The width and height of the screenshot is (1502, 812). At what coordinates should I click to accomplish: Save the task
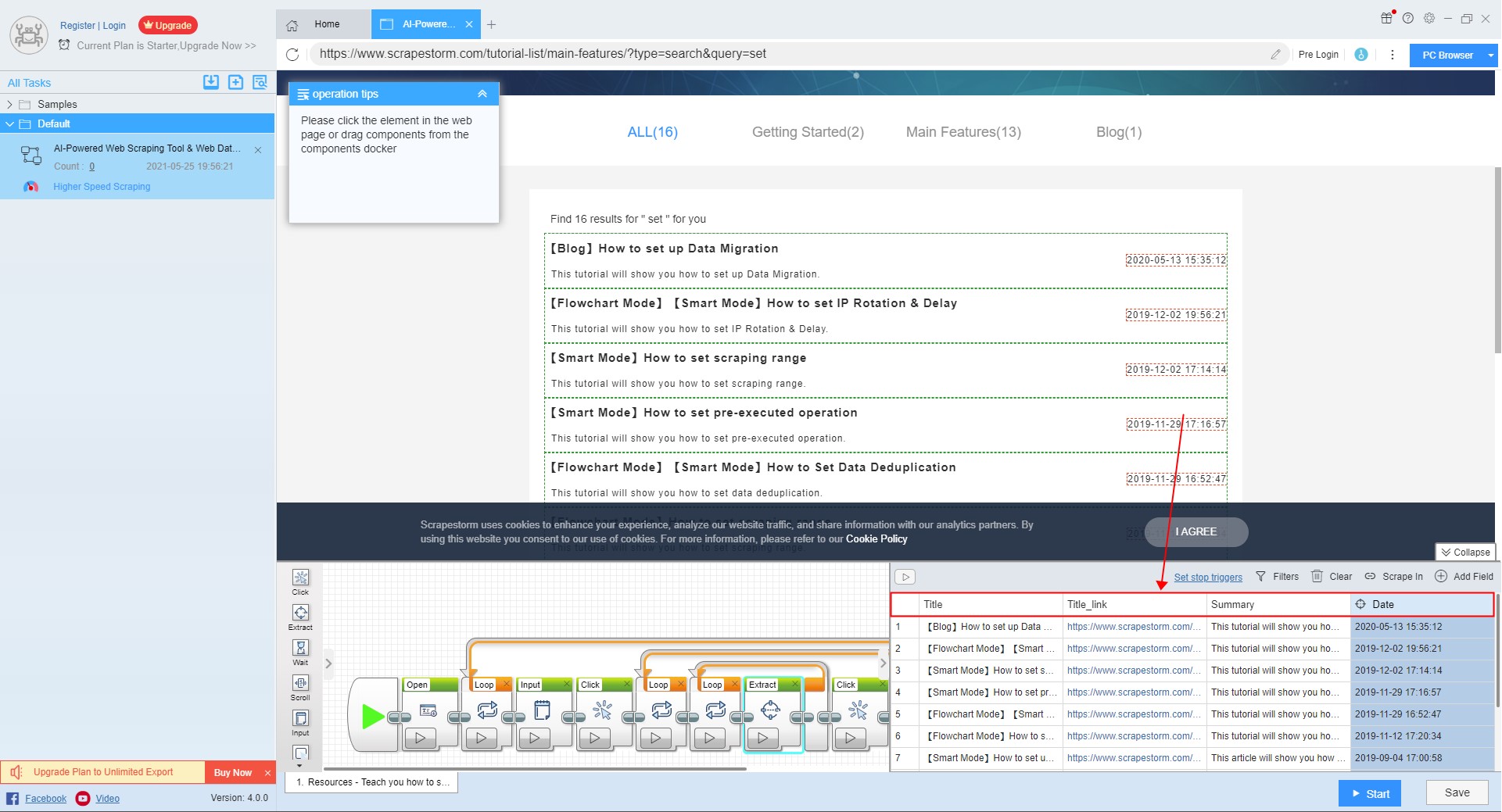tap(1457, 792)
